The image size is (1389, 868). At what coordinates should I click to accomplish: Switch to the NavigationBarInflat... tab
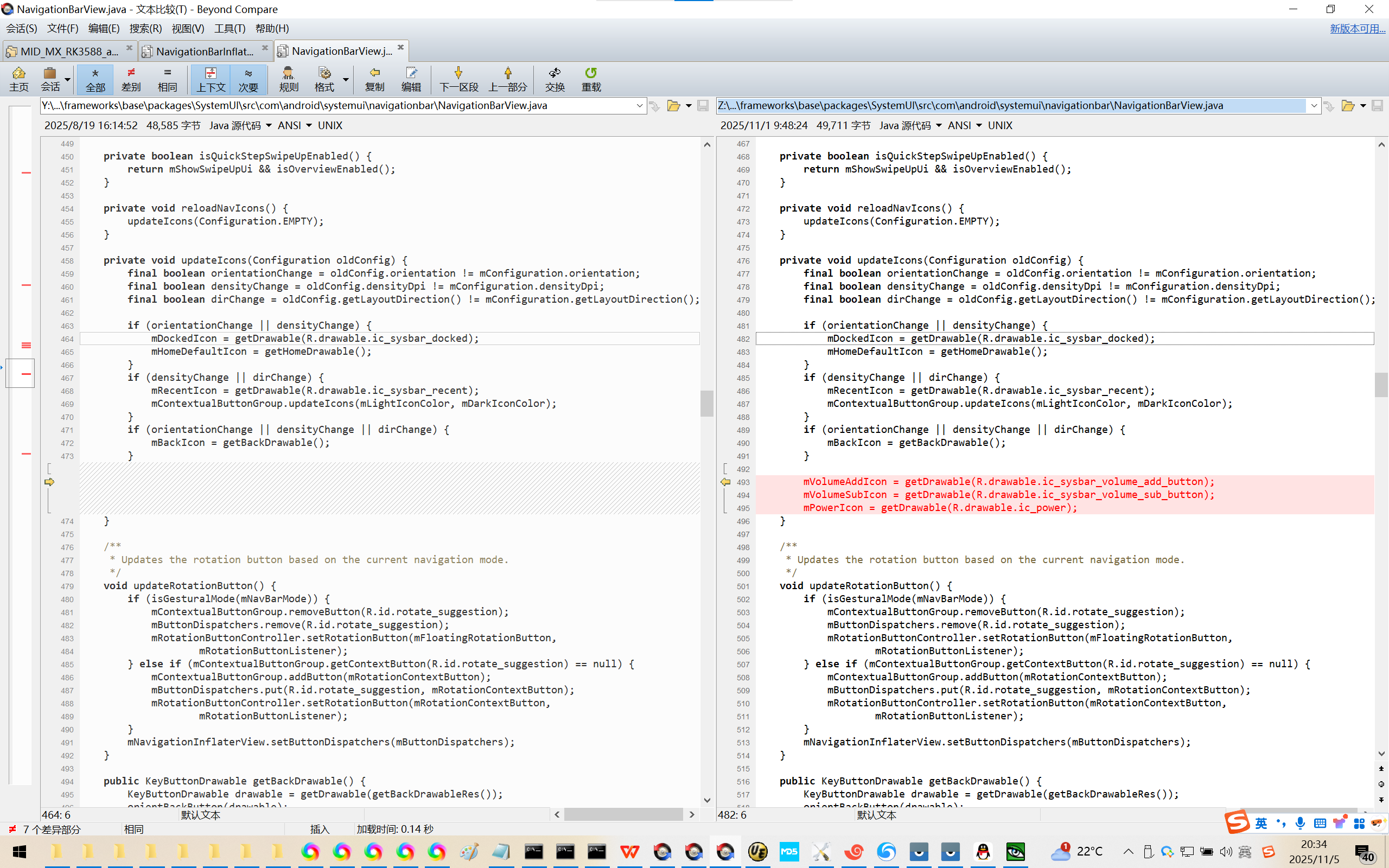pyautogui.click(x=205, y=52)
